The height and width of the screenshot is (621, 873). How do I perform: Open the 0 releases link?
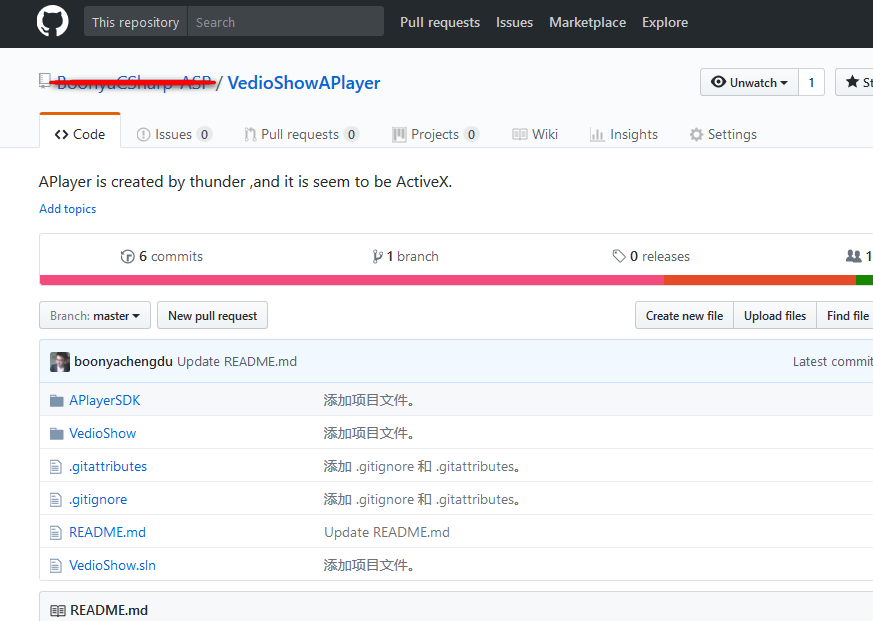[651, 256]
